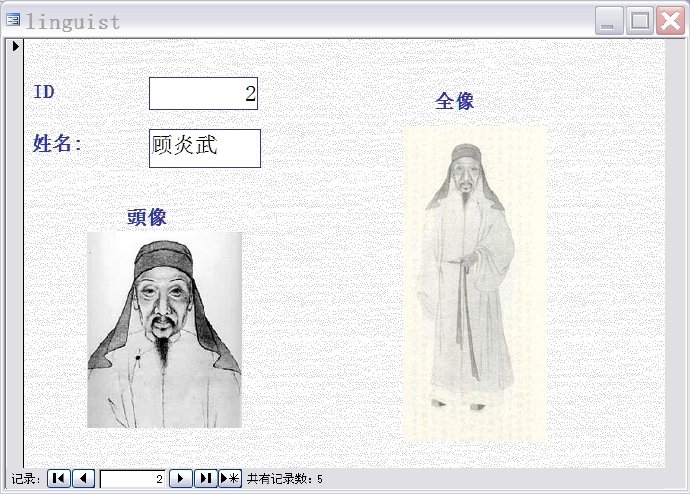The width and height of the screenshot is (690, 494).
Task: Go to previous record button
Action: point(84,478)
